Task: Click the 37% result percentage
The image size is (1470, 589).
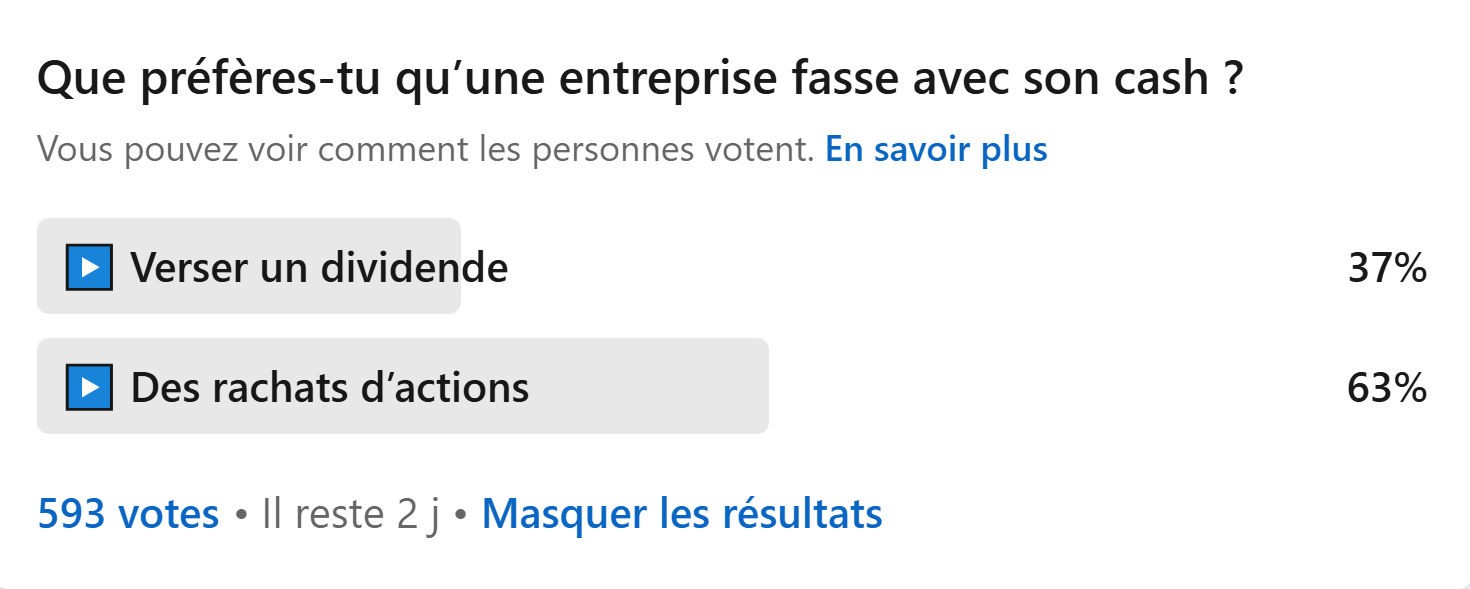Action: 1387,268
